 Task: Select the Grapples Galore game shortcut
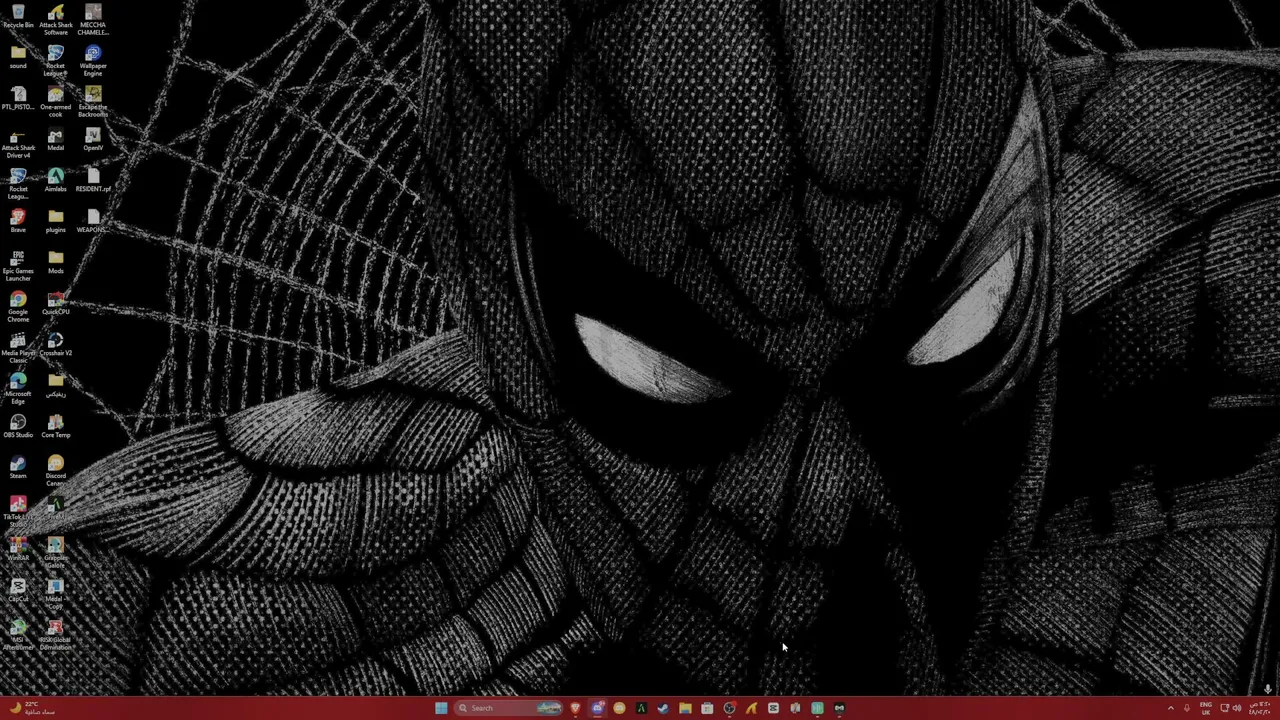56,553
